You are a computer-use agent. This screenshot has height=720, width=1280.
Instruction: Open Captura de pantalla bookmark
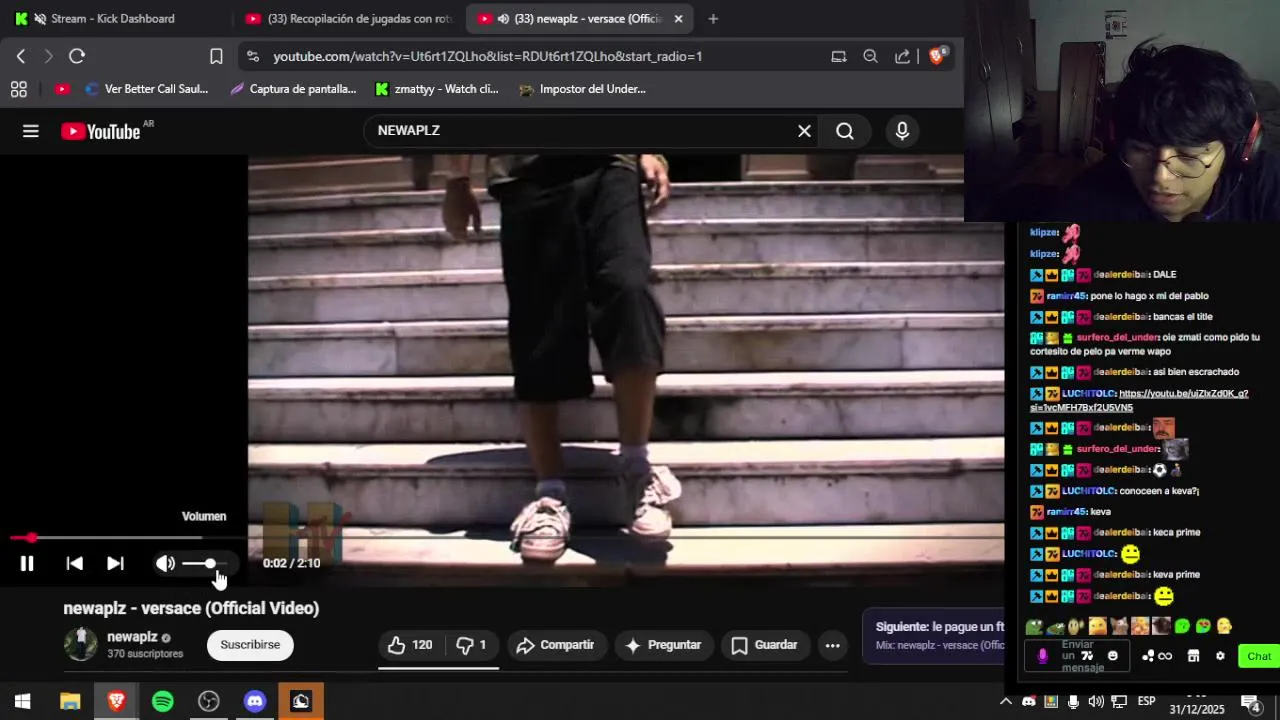[293, 89]
